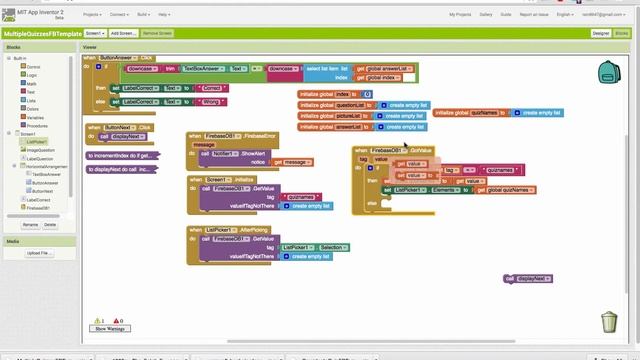Click mutator icon on GotValue if block
The width and height of the screenshot is (640, 360).
(370, 168)
